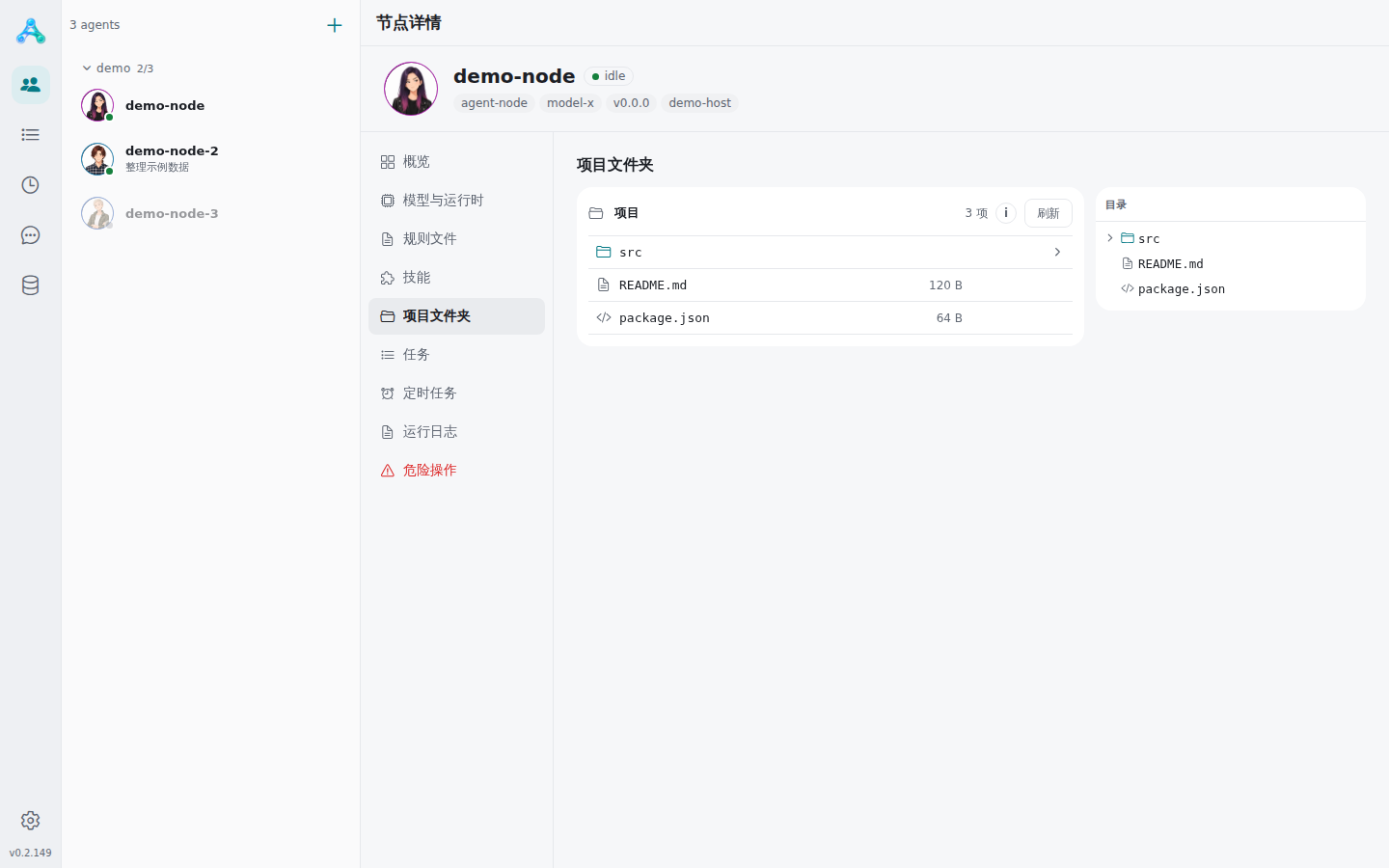
Task: Open the chat bubble sidebar icon
Action: 31,235
